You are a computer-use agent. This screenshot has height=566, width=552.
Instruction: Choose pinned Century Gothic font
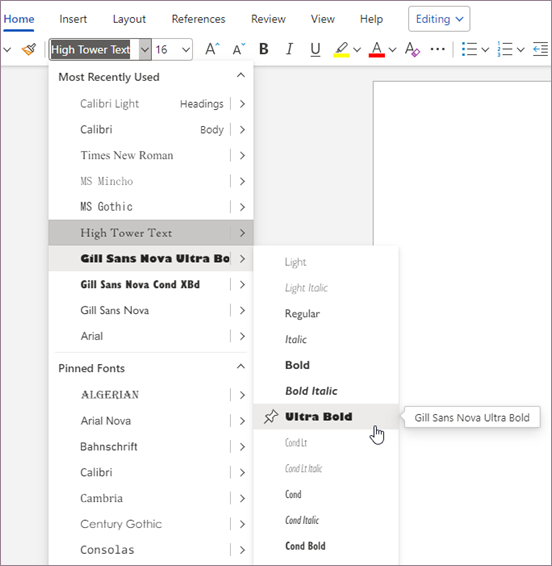(x=139, y=524)
